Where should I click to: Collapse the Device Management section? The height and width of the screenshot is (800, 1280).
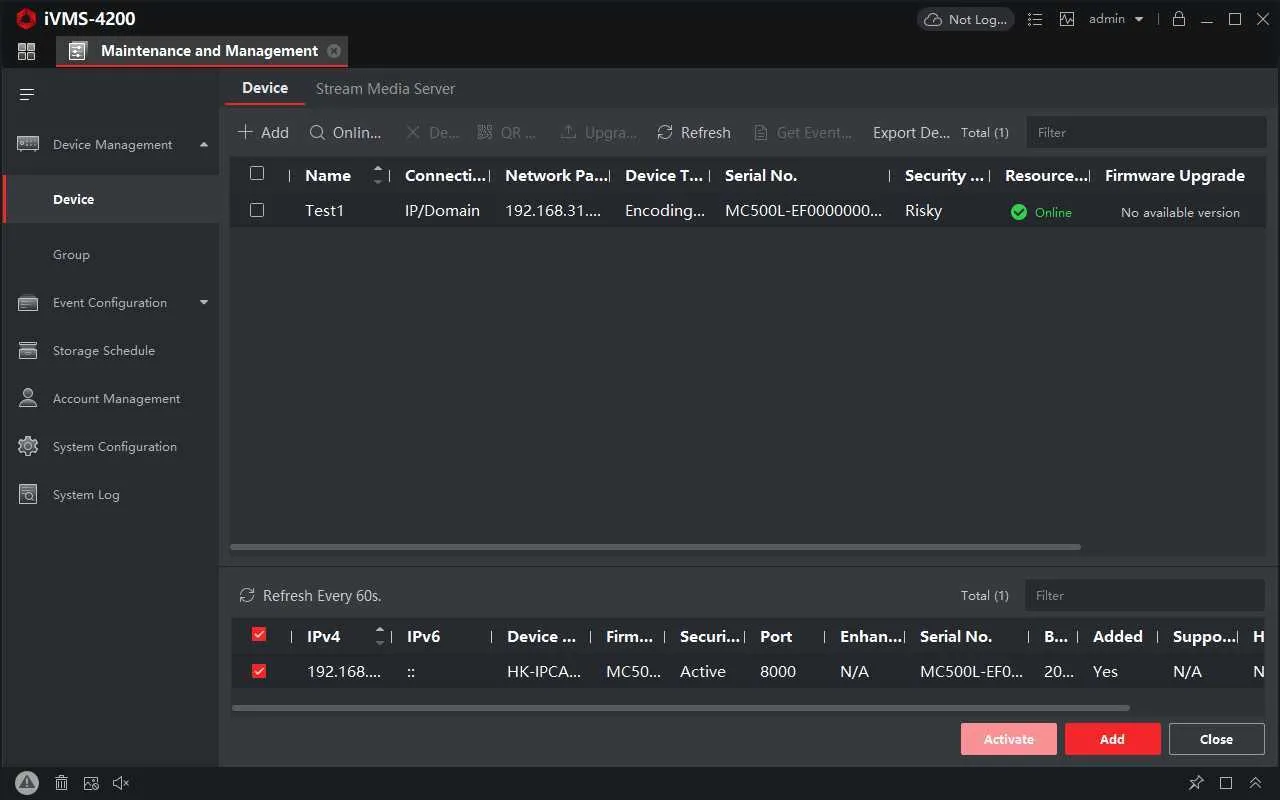204,145
